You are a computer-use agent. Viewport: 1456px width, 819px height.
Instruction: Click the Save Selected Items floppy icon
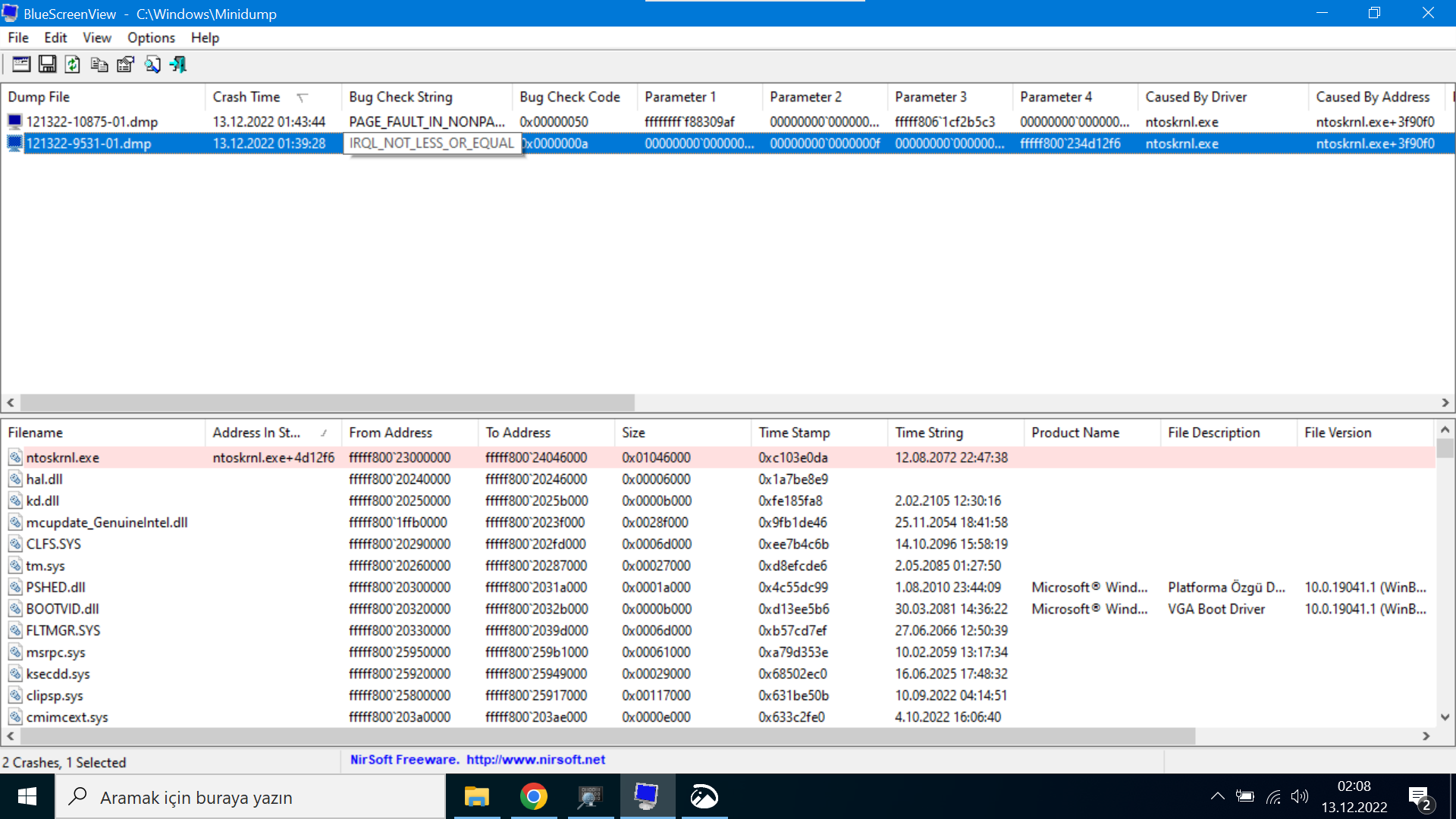(x=47, y=64)
